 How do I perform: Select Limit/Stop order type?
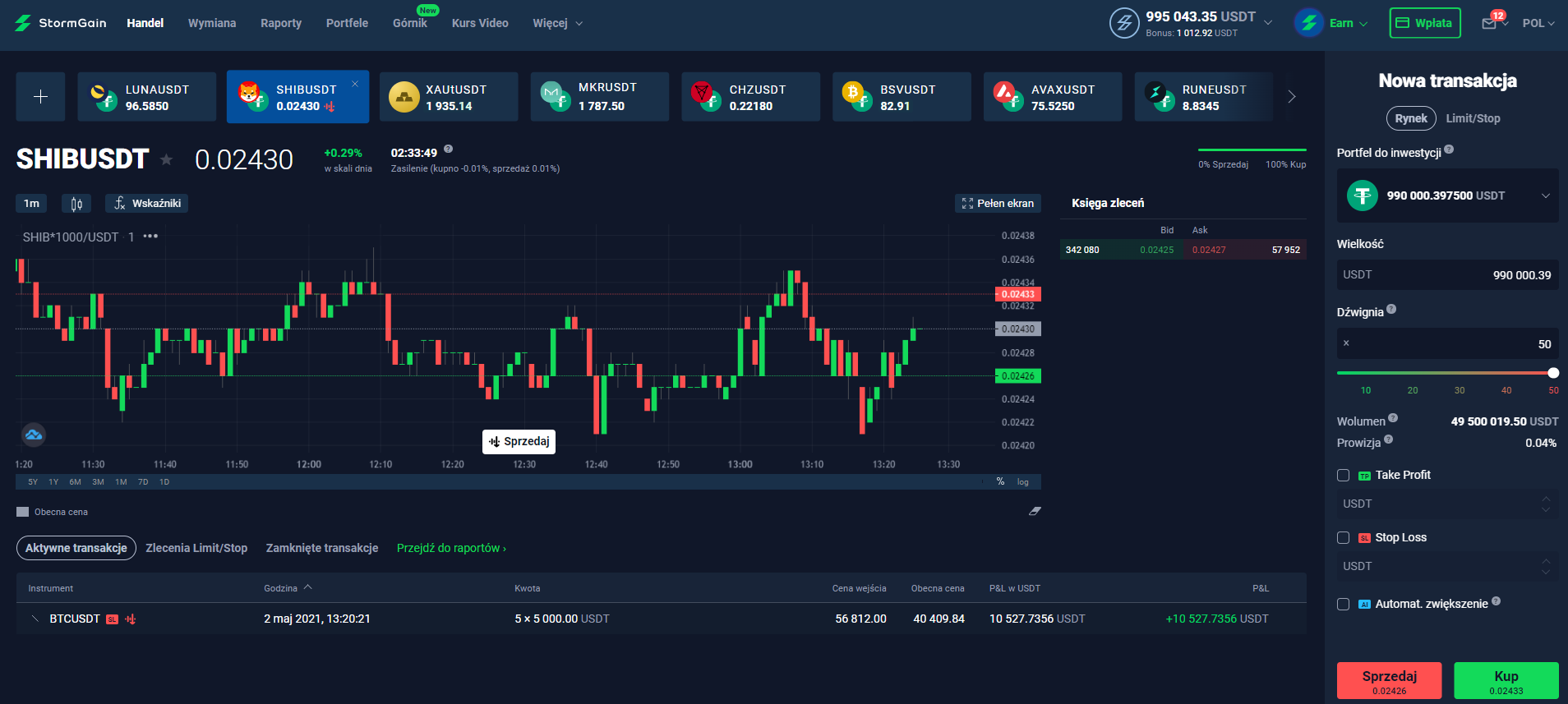point(1473,118)
